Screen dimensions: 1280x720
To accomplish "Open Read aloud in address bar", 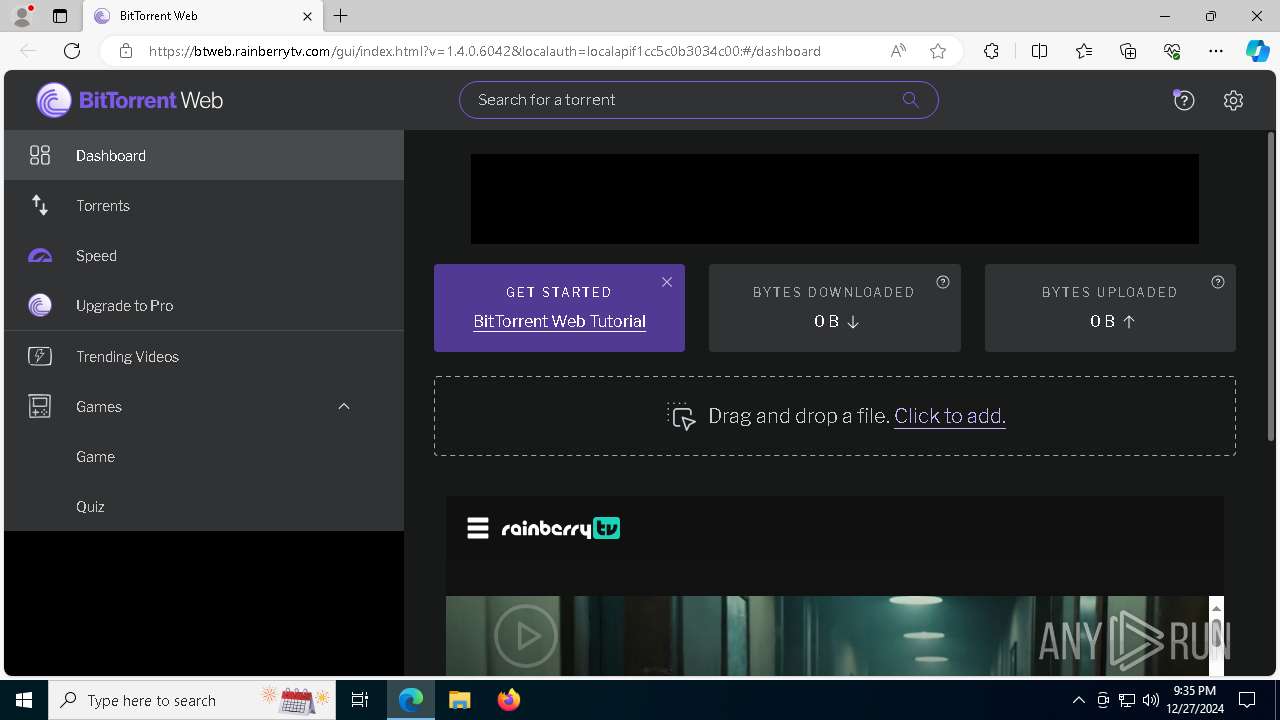I will (898, 51).
